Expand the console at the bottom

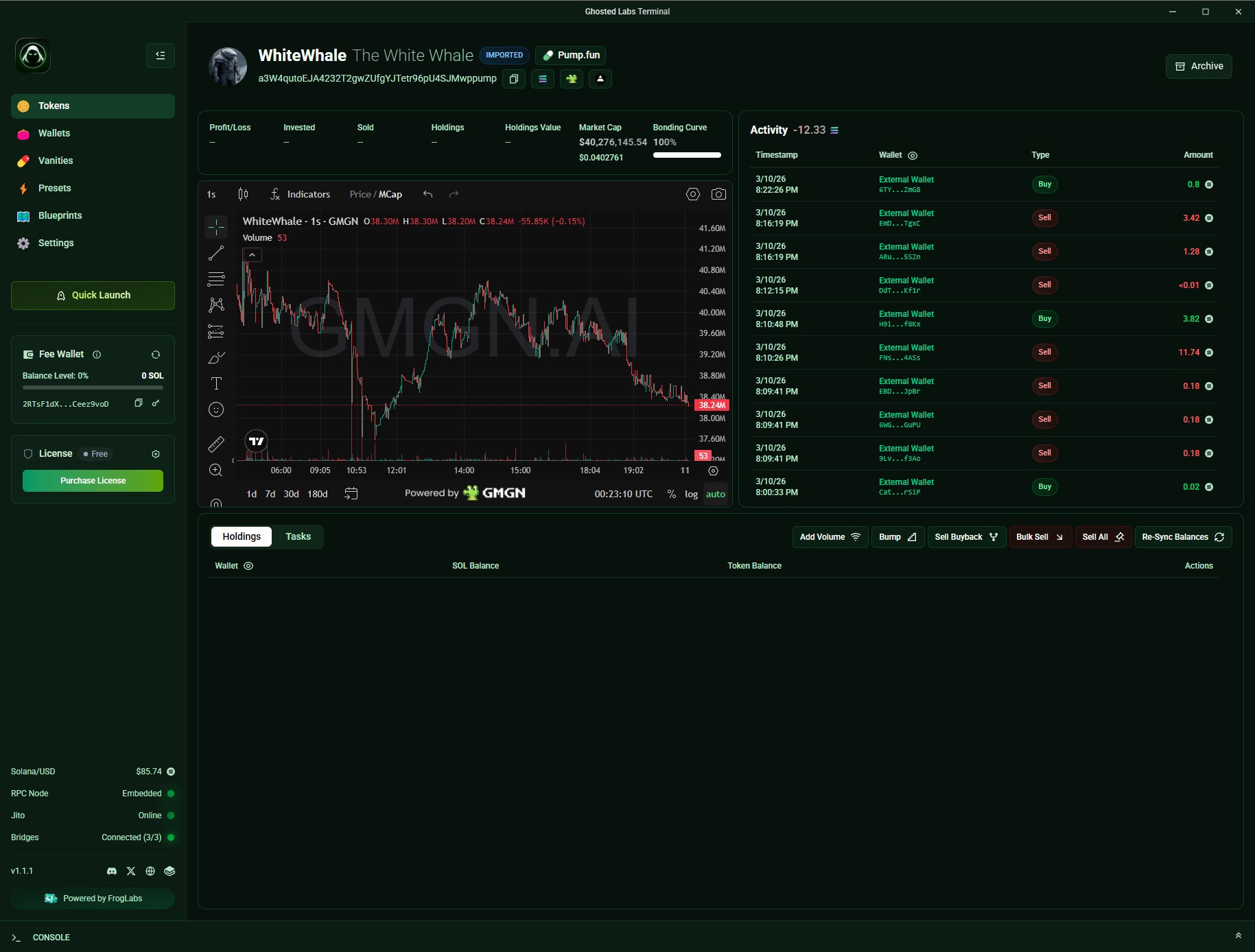pyautogui.click(x=1238, y=936)
